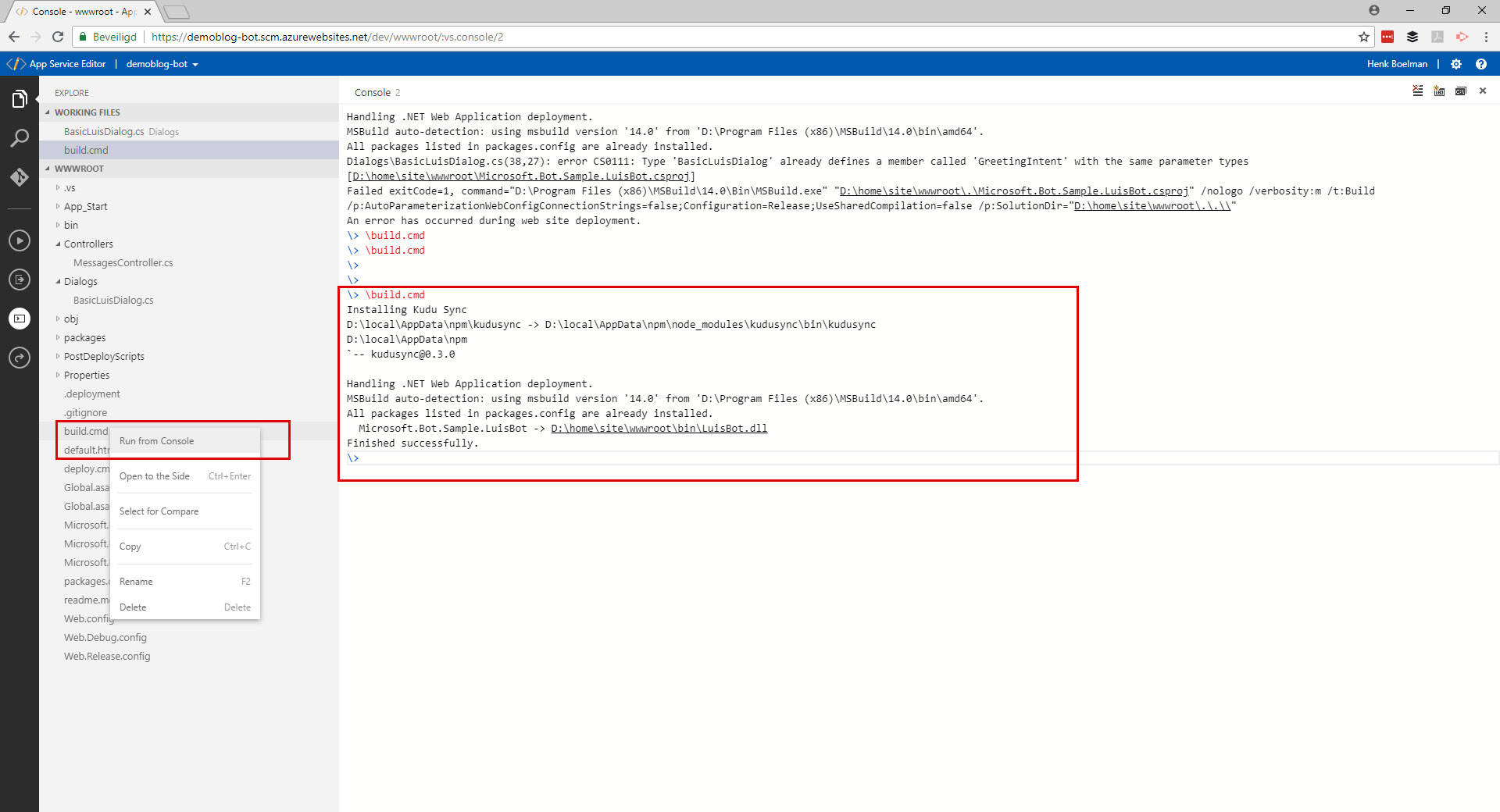Open Web.Debug.config file
Viewport: 1500px width, 812px height.
click(x=105, y=637)
